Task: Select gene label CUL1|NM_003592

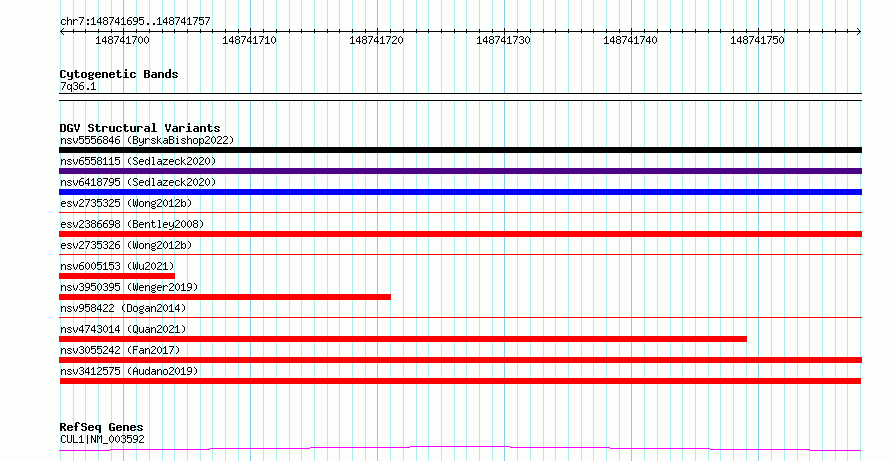Action: coord(102,439)
